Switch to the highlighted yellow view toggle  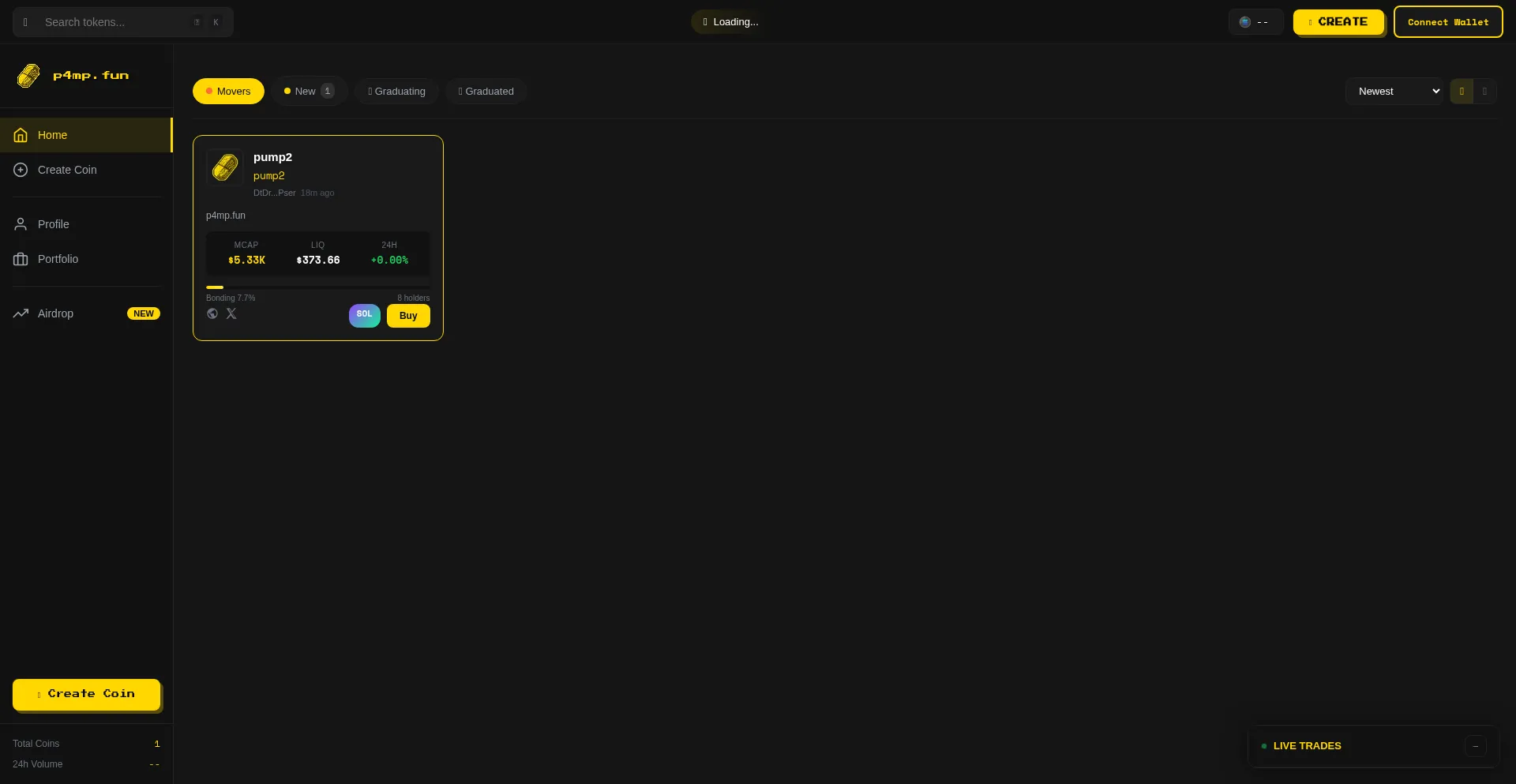1462,91
